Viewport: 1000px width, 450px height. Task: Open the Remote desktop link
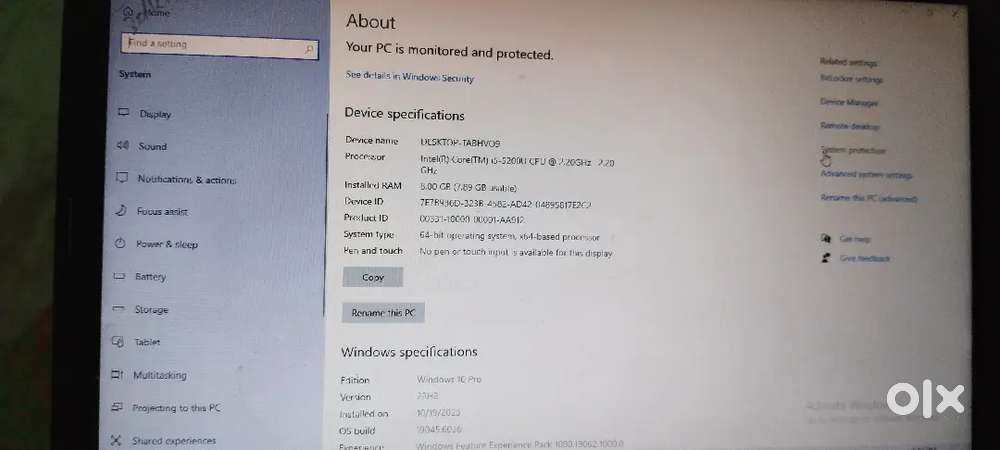(849, 126)
